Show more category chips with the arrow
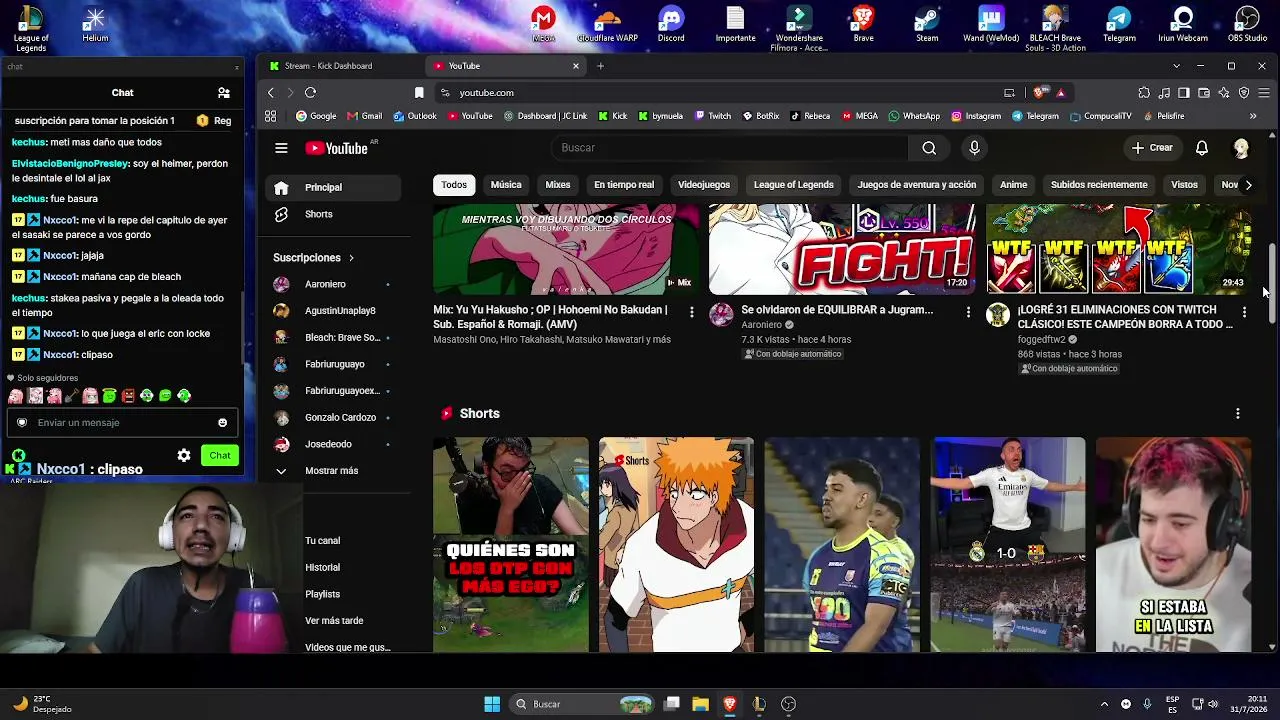 click(1248, 185)
